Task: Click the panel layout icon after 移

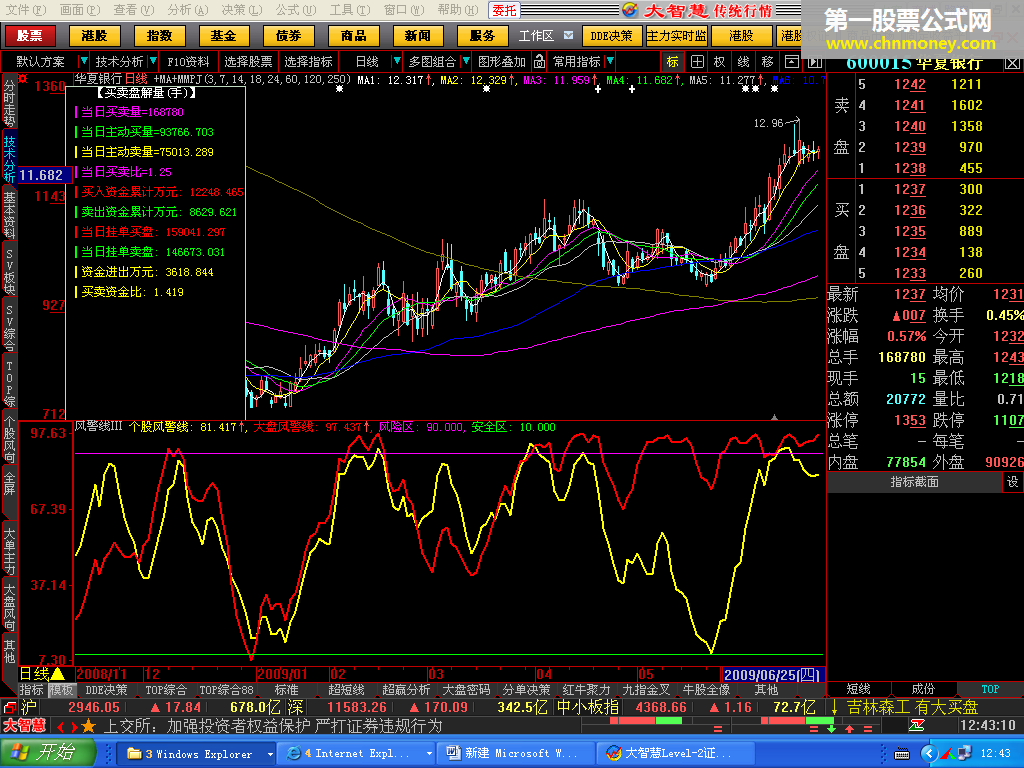Action: point(792,62)
